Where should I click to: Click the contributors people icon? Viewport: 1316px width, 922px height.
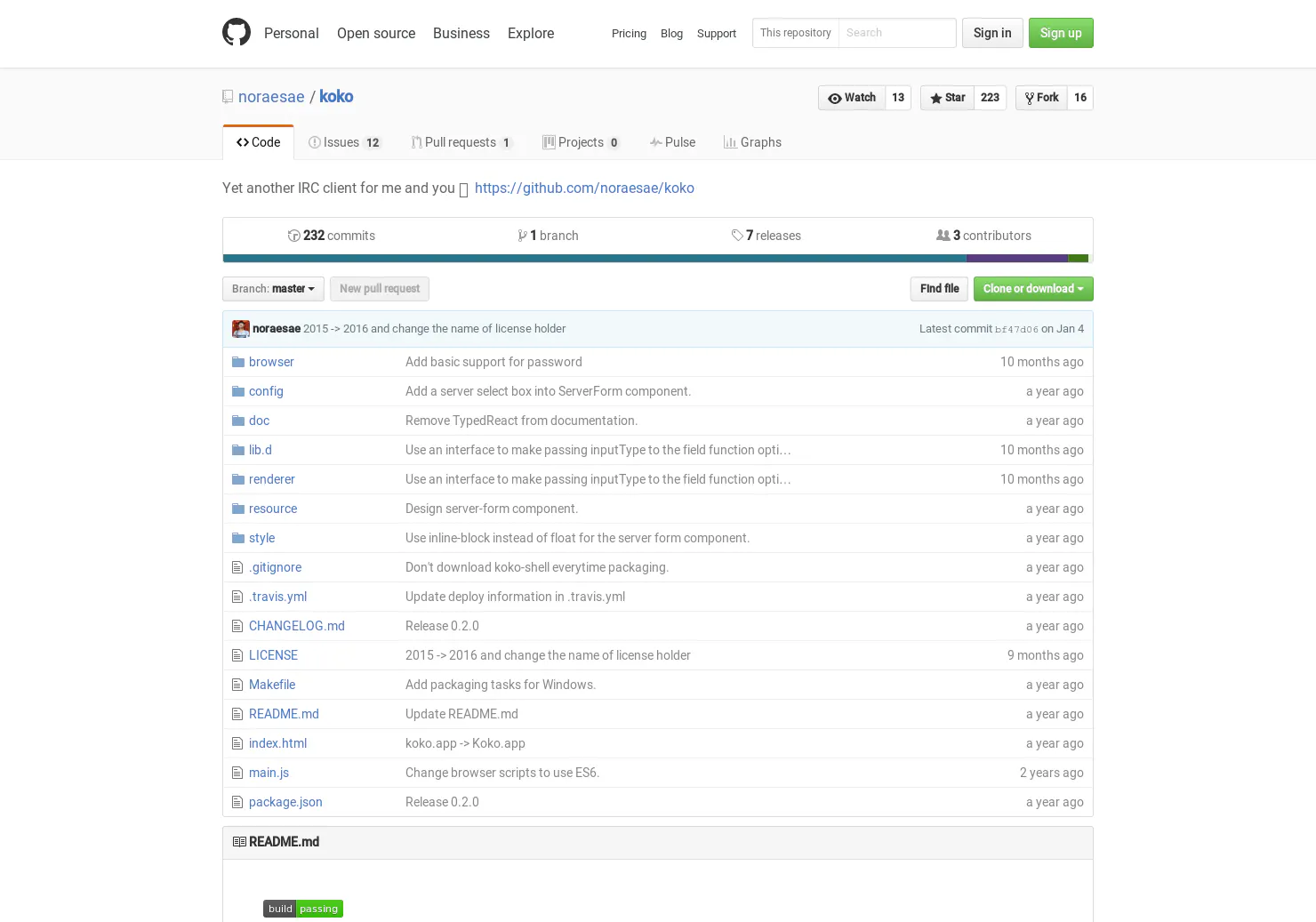(943, 236)
